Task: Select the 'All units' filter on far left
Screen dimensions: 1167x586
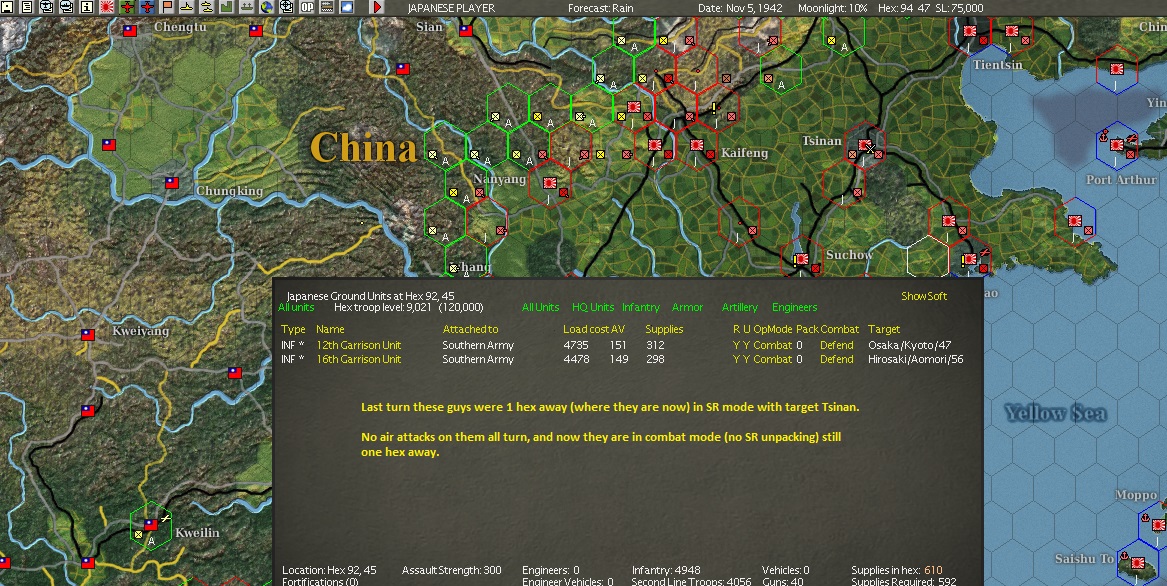Action: point(296,307)
